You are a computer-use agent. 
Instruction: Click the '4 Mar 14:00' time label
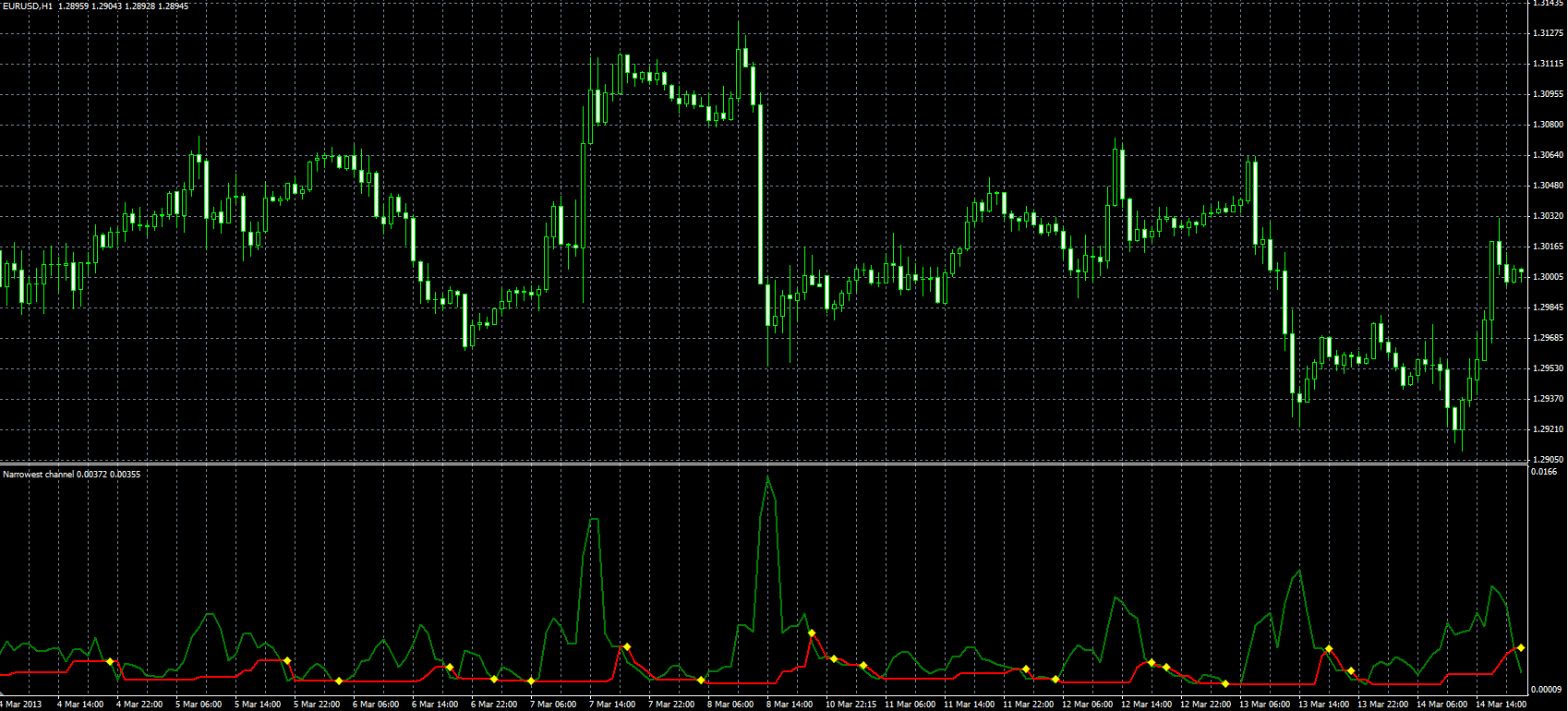coord(80,705)
